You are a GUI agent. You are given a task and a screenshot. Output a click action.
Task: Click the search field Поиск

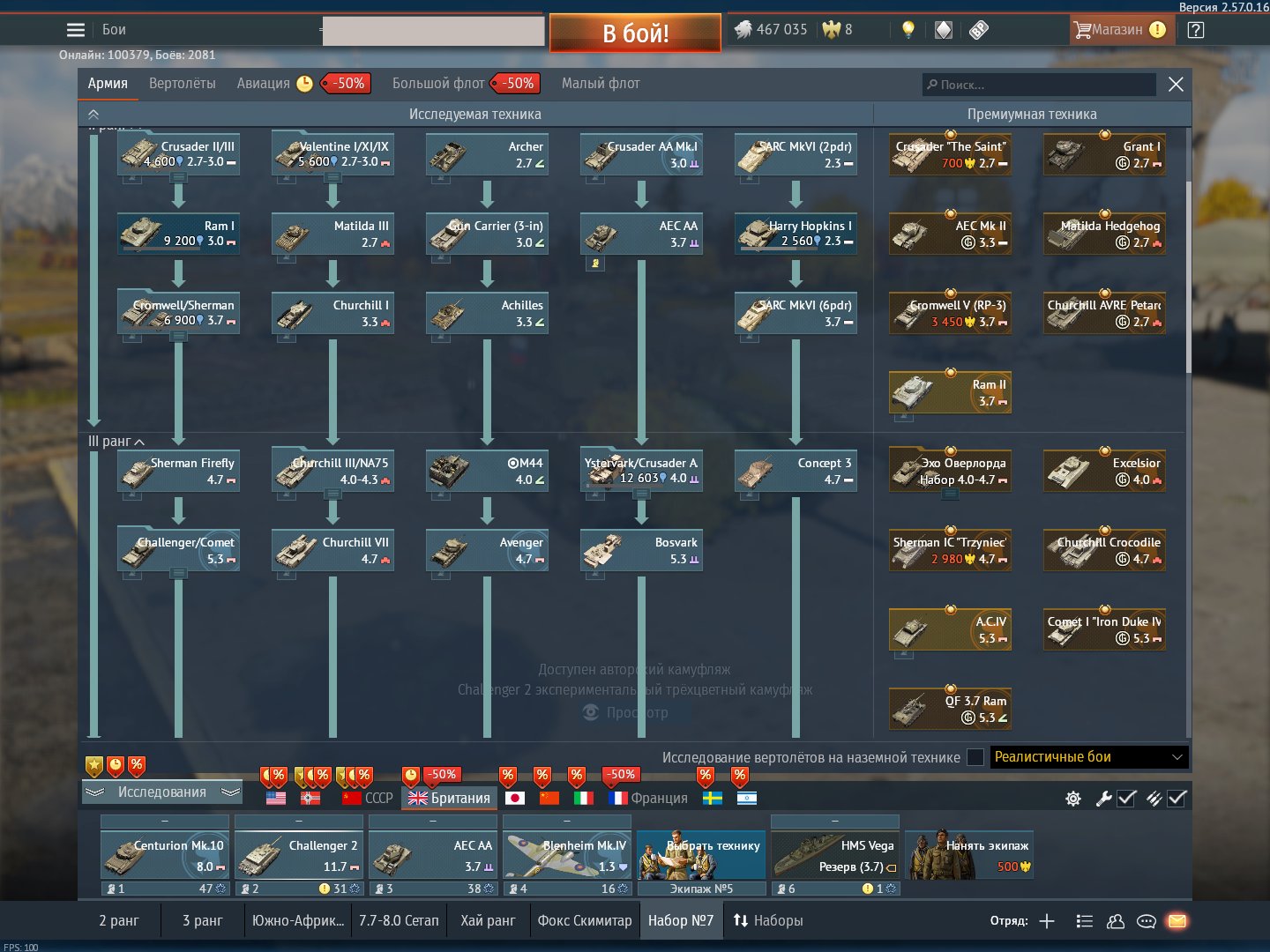tap(1039, 85)
